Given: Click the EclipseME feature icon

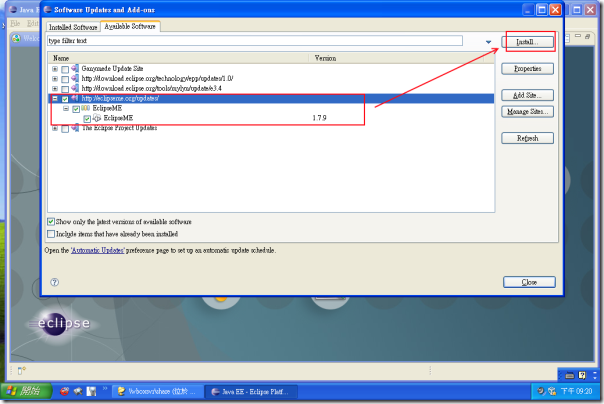Looking at the screenshot, I should (x=97, y=118).
